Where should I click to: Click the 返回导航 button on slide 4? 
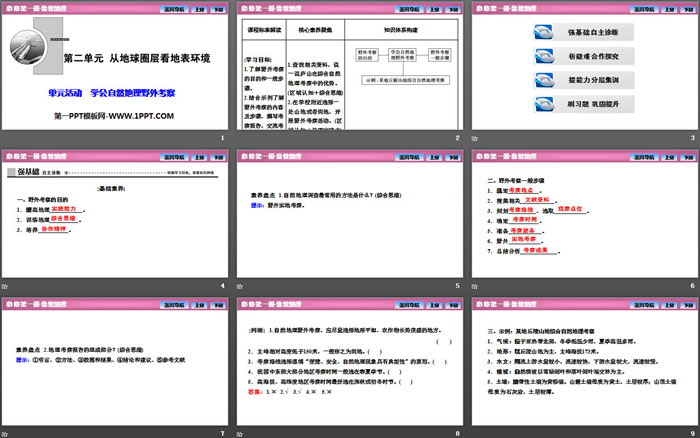tap(174, 157)
